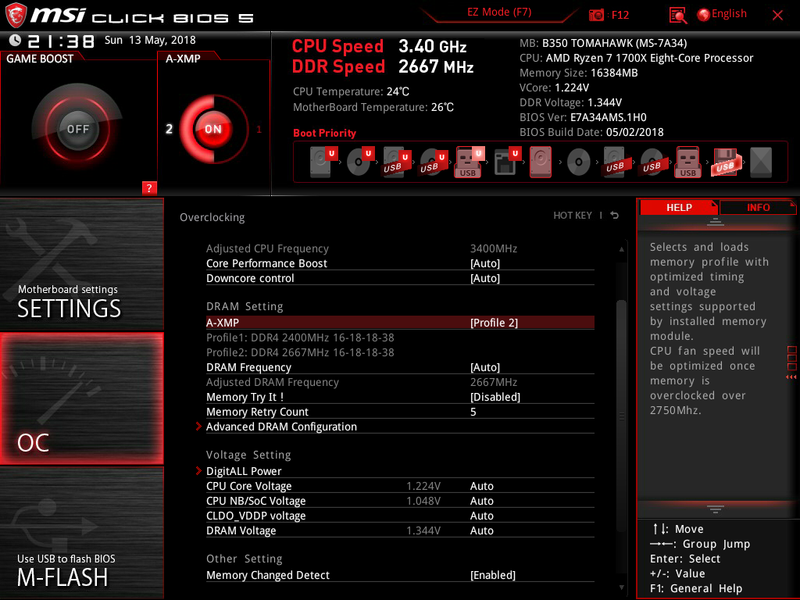
Task: Select the legacy USB hard disk boot icon
Action: click(x=614, y=162)
